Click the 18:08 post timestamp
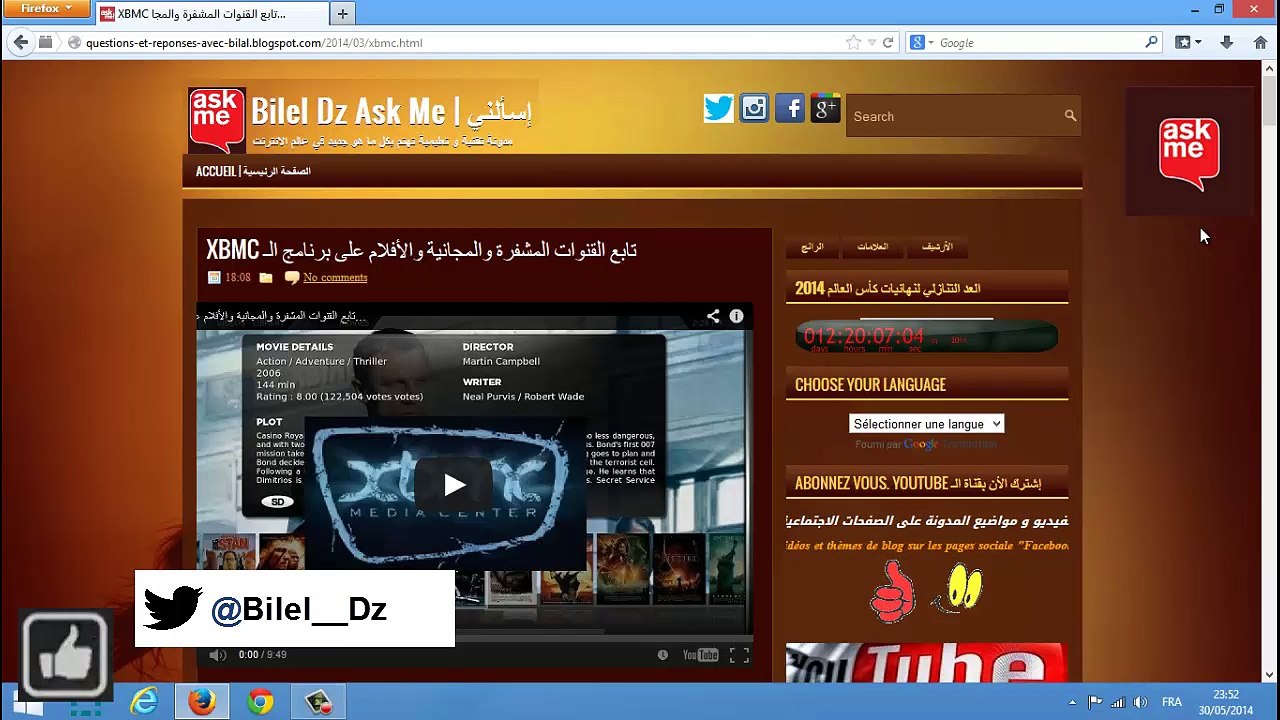Screen dimensions: 1280x720 238,277
